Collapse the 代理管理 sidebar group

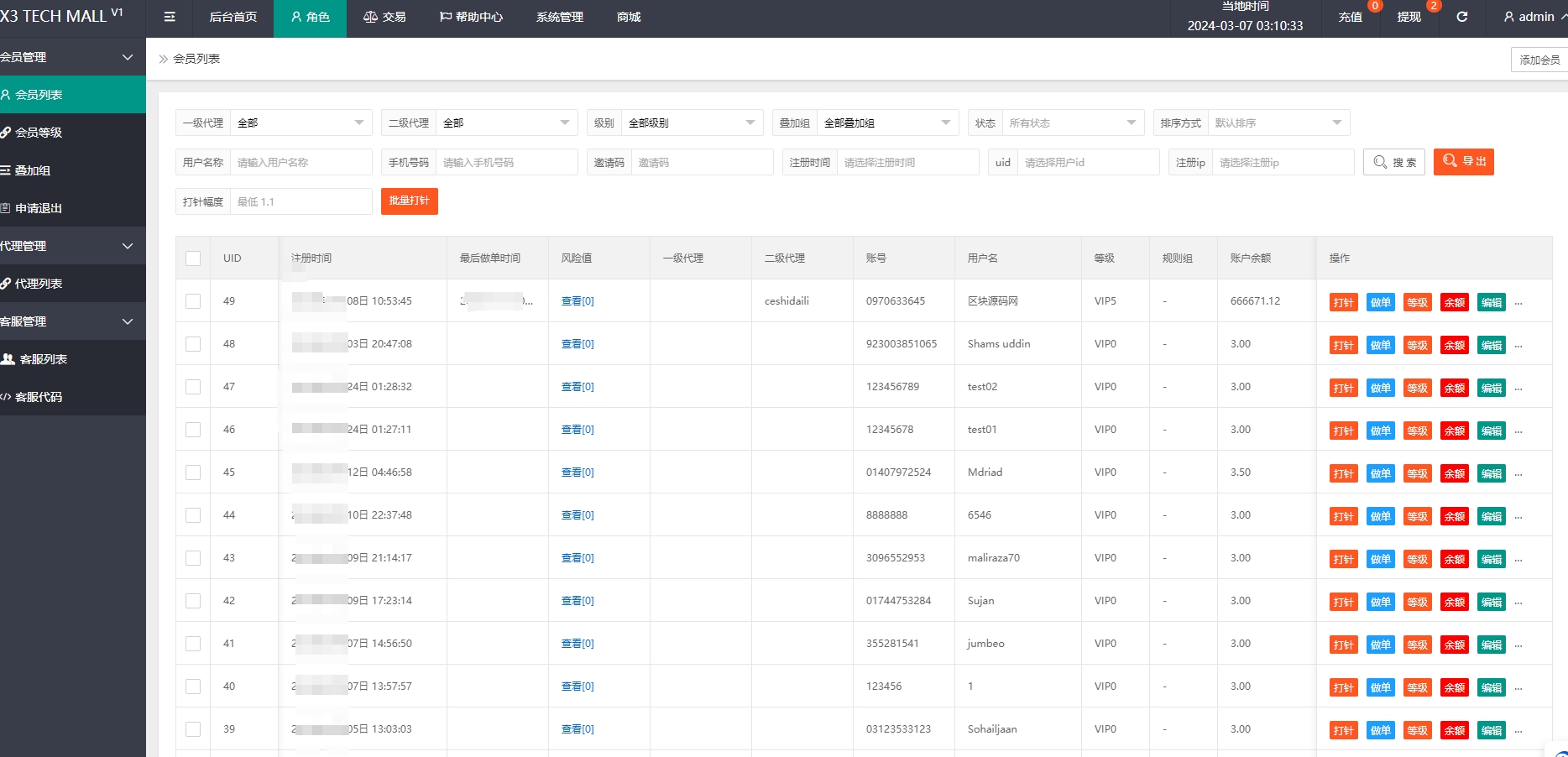(73, 246)
